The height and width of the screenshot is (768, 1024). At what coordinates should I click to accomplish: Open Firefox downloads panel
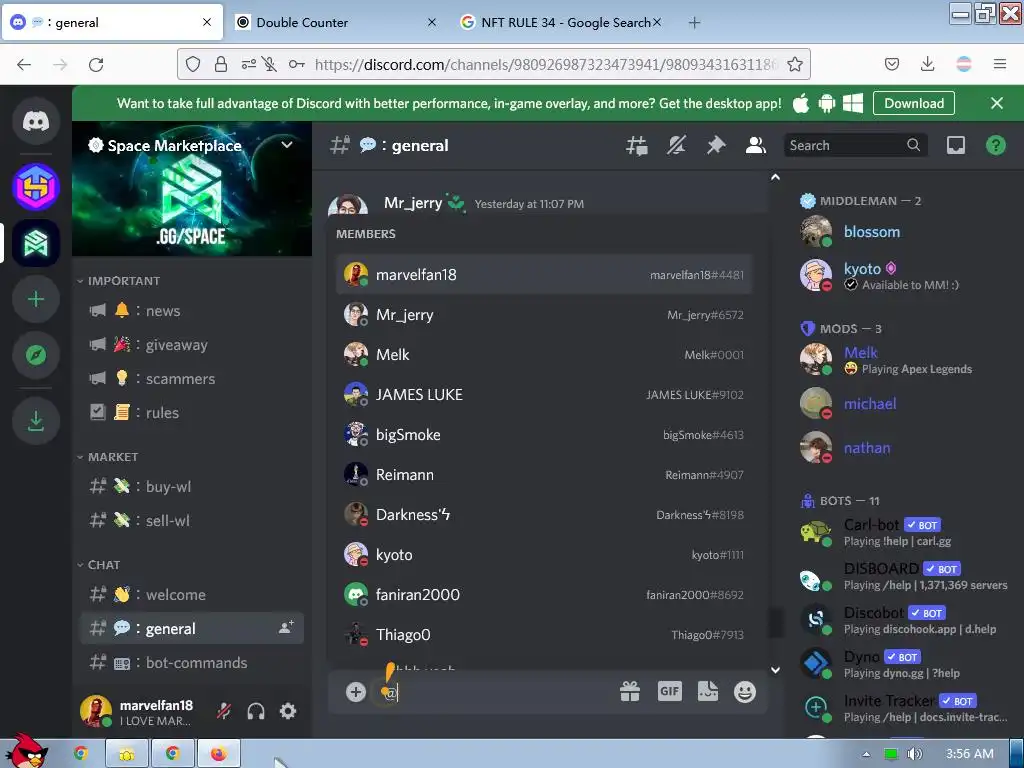pos(927,64)
